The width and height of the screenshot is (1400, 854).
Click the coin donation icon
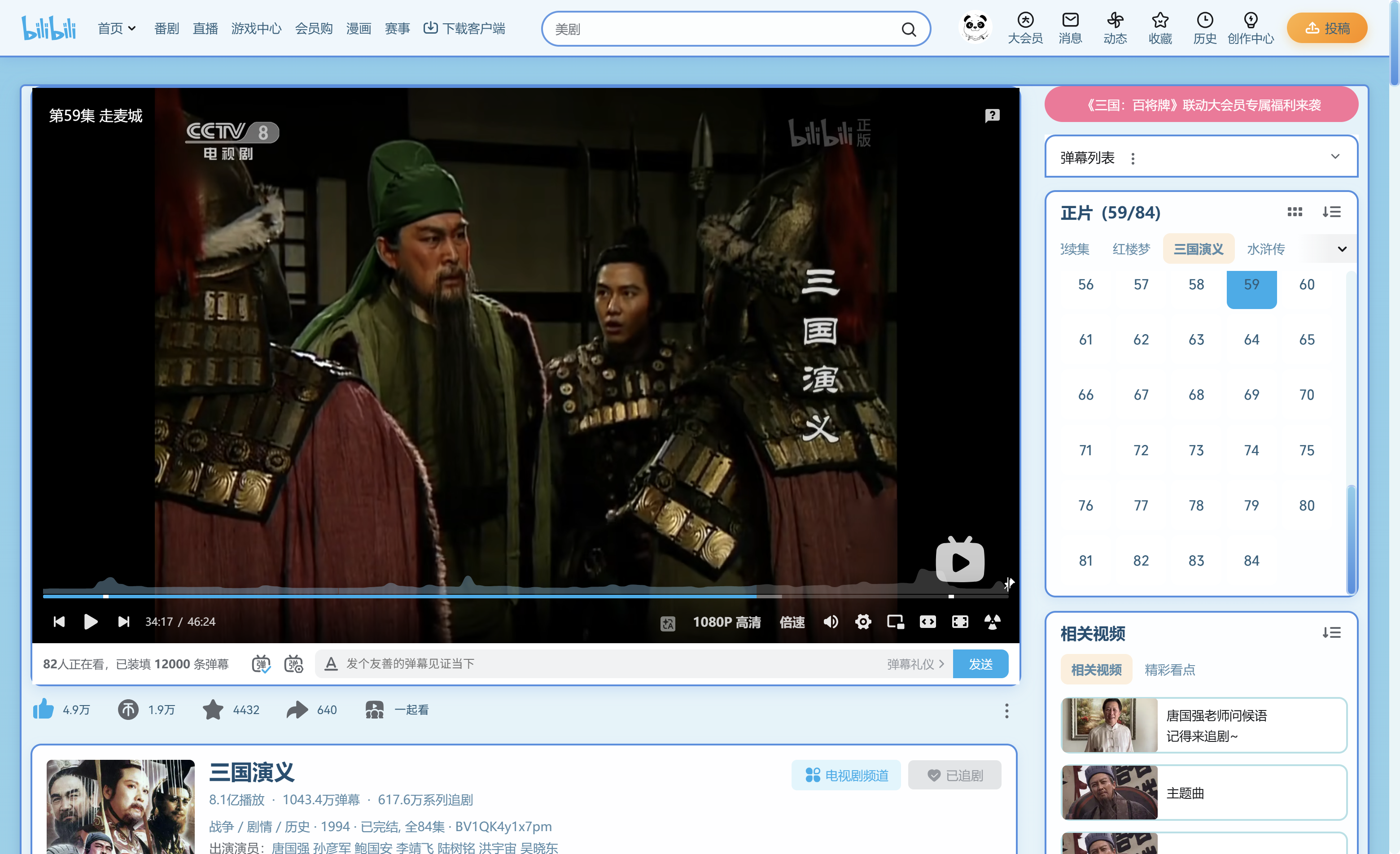(128, 709)
